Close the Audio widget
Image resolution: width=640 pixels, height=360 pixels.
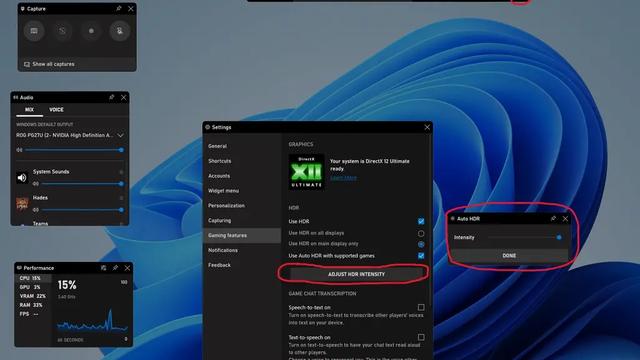point(124,98)
